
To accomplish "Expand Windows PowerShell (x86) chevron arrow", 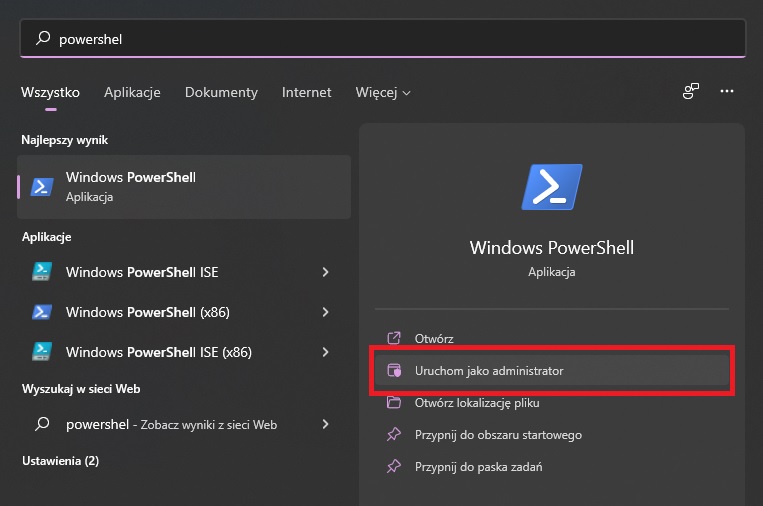I will click(x=326, y=312).
